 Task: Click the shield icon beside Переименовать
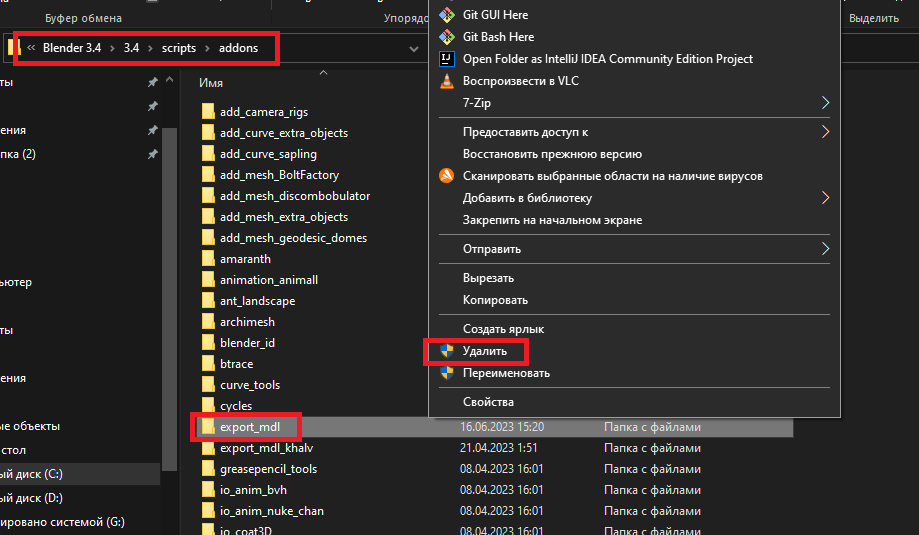click(447, 373)
